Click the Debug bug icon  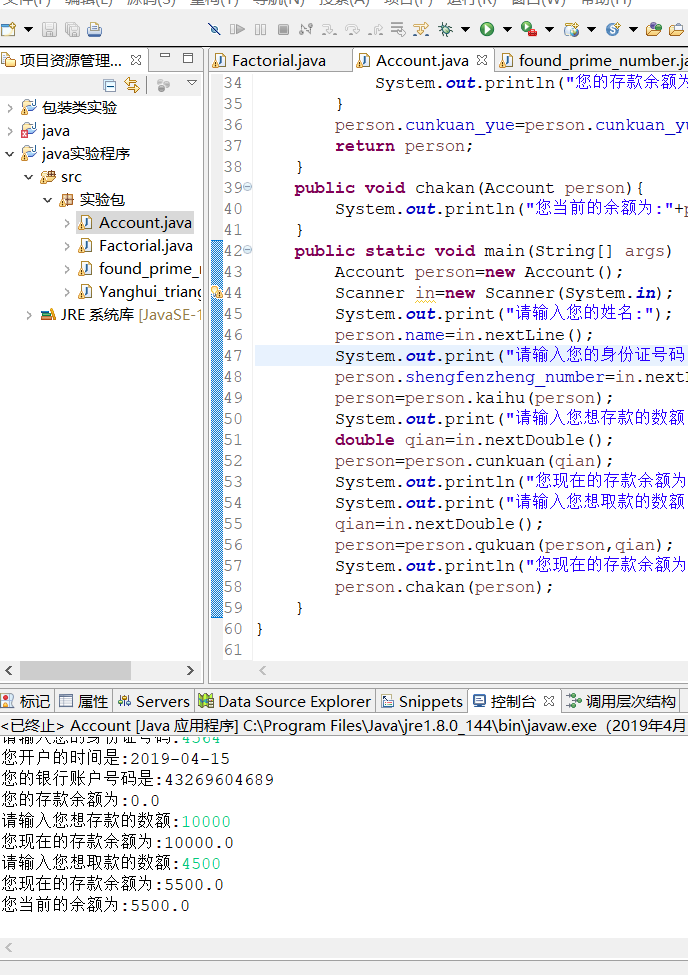pos(445,29)
